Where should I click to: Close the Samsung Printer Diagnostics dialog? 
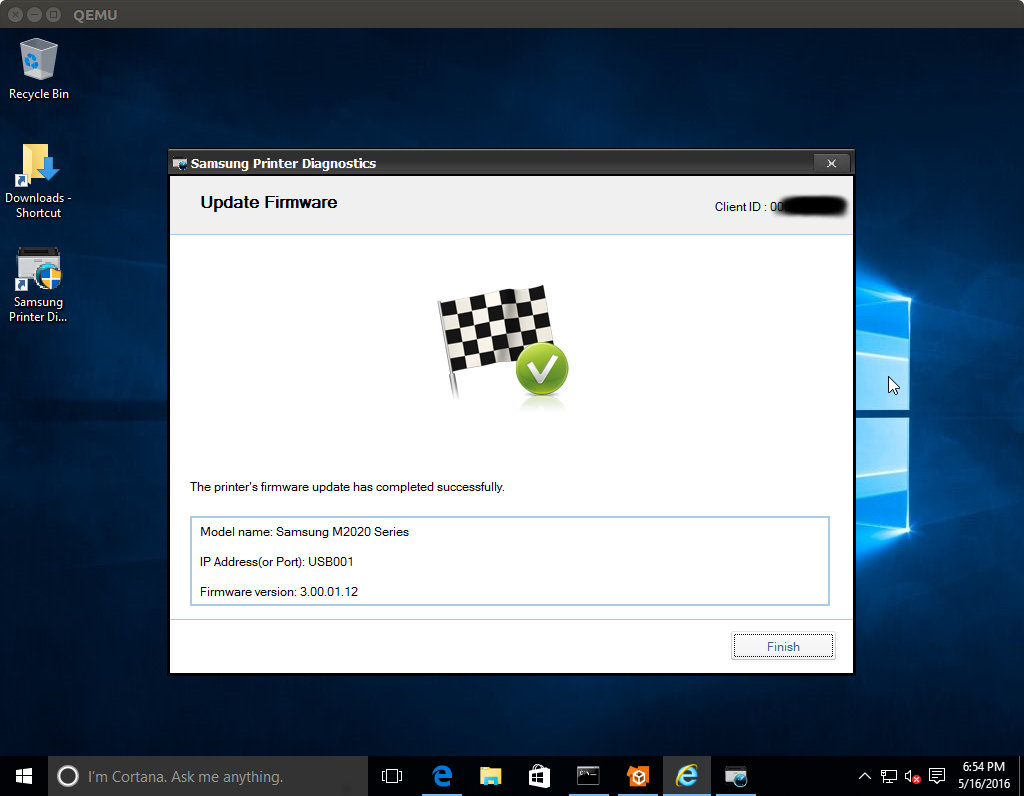pos(831,163)
